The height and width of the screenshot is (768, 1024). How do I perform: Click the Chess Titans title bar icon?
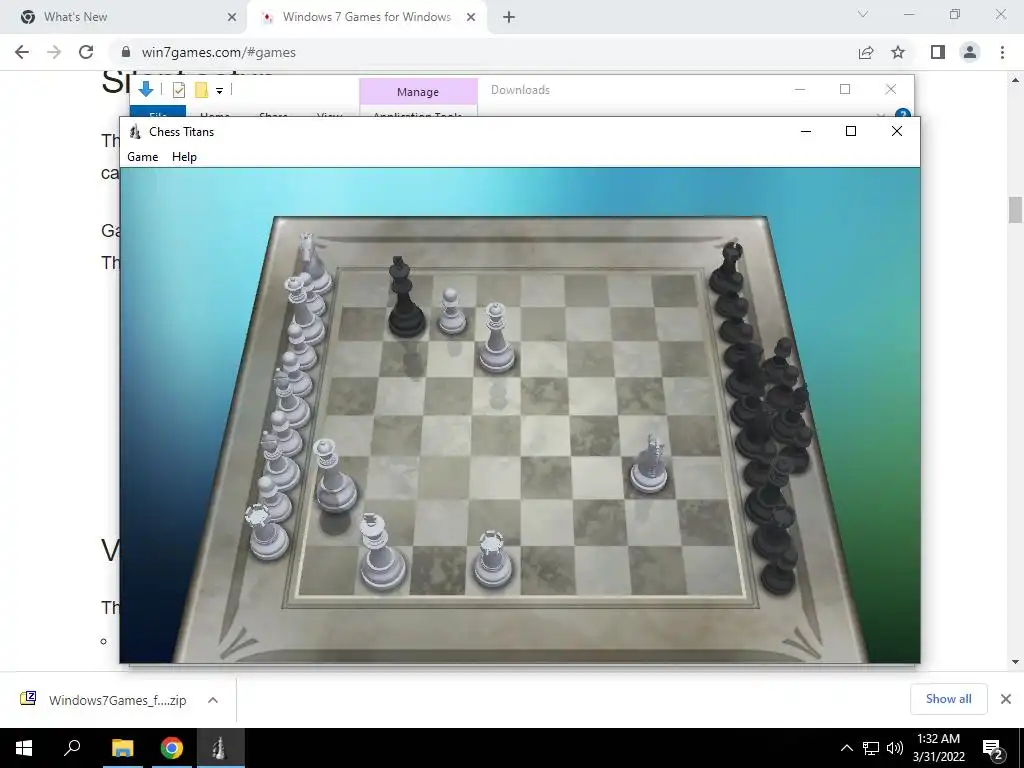[135, 132]
